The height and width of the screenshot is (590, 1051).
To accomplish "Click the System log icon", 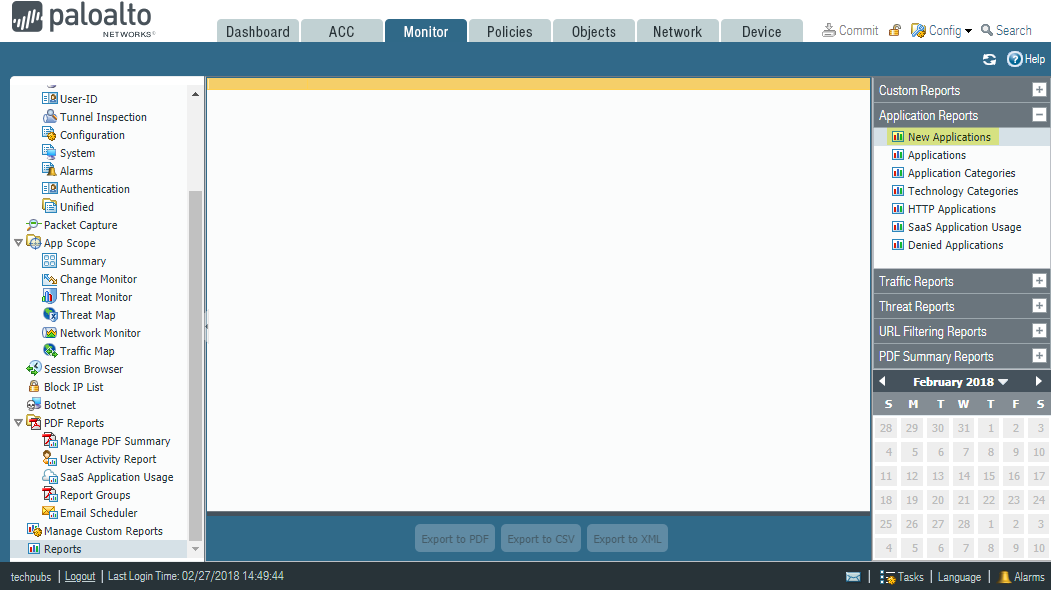I will (50, 152).
